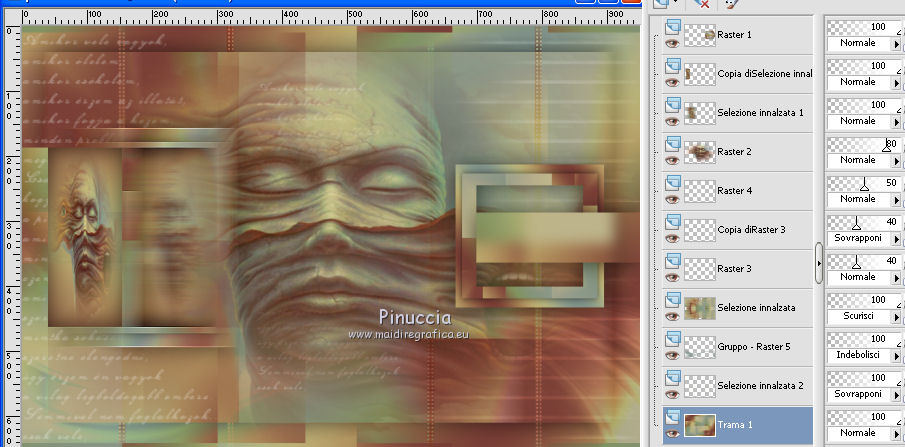The width and height of the screenshot is (905, 447).
Task: Click the layers panel splitter arrow handle
Action: tap(818, 263)
